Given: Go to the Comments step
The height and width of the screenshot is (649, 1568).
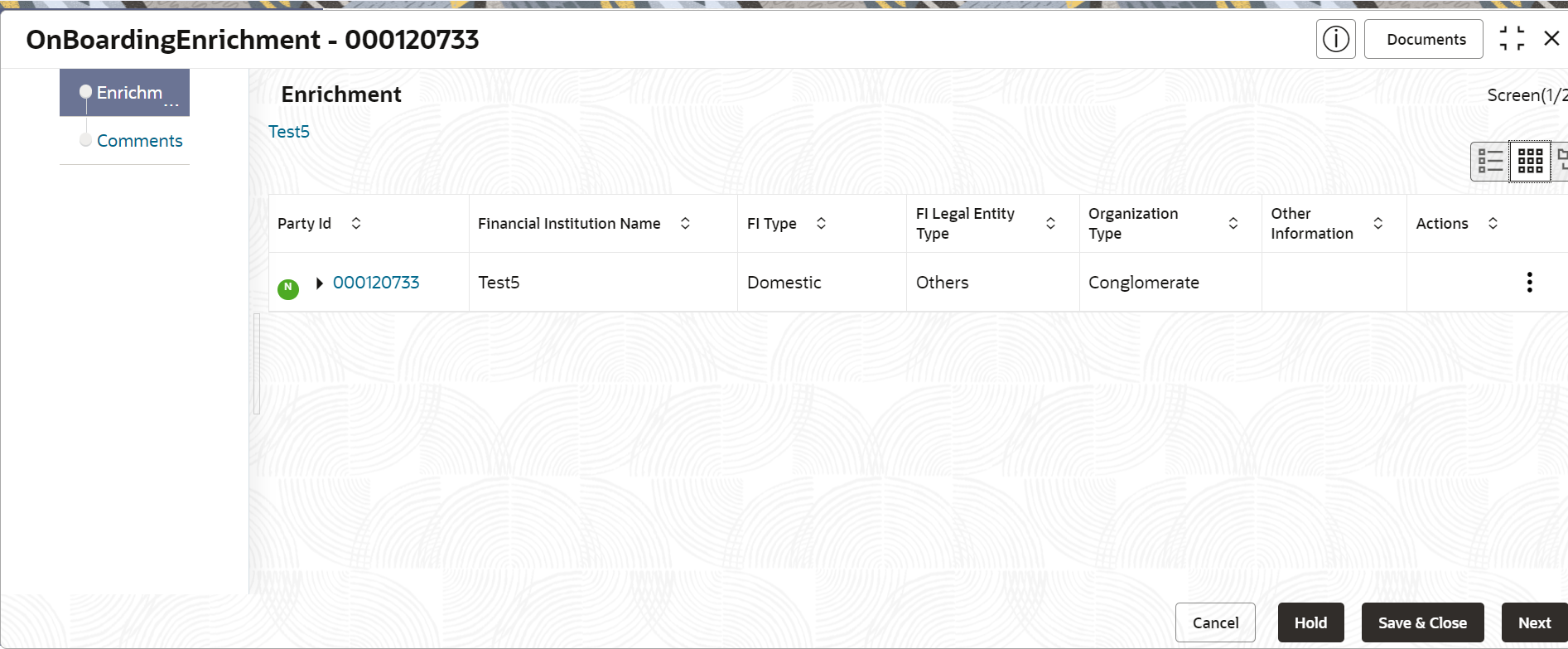Looking at the screenshot, I should (139, 141).
